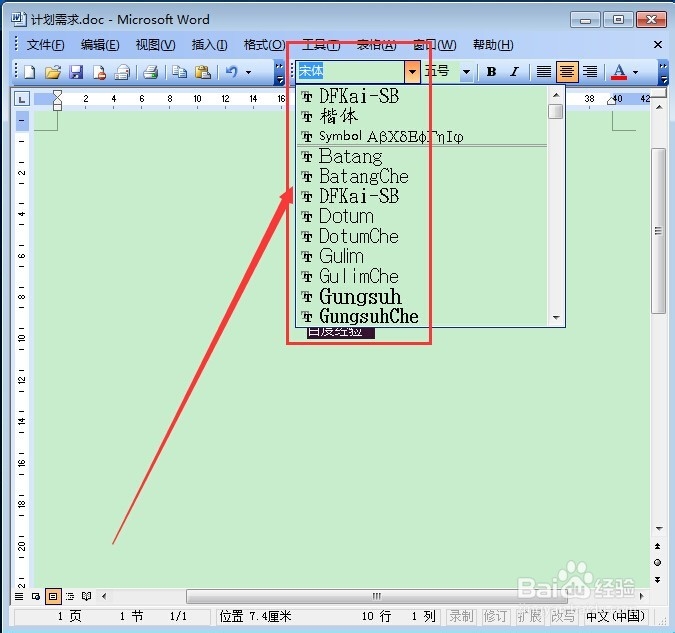This screenshot has width=675, height=633.
Task: Click the font list scrollbar thumb
Action: coord(556,111)
